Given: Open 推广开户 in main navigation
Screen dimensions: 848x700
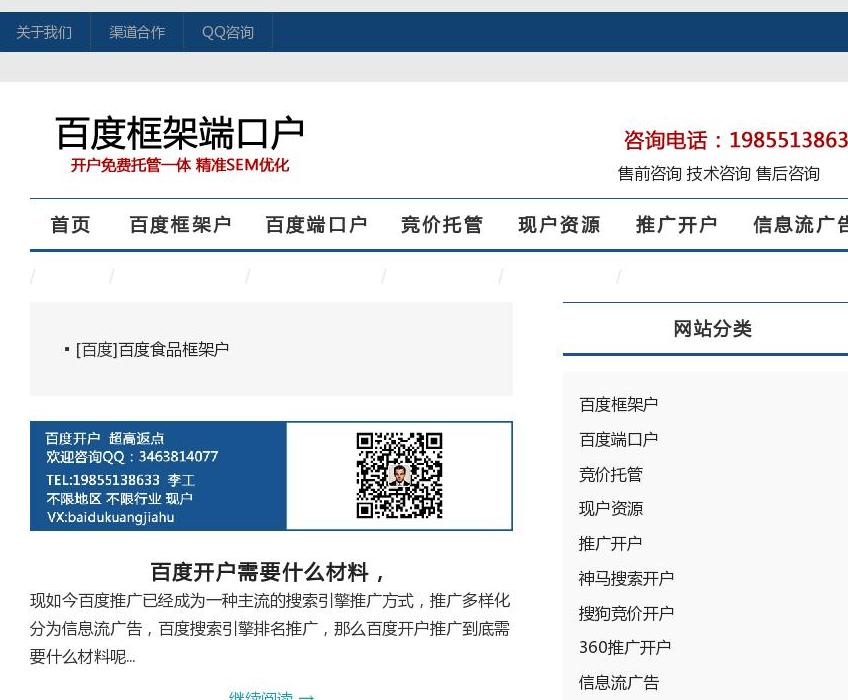Looking at the screenshot, I should [x=677, y=224].
